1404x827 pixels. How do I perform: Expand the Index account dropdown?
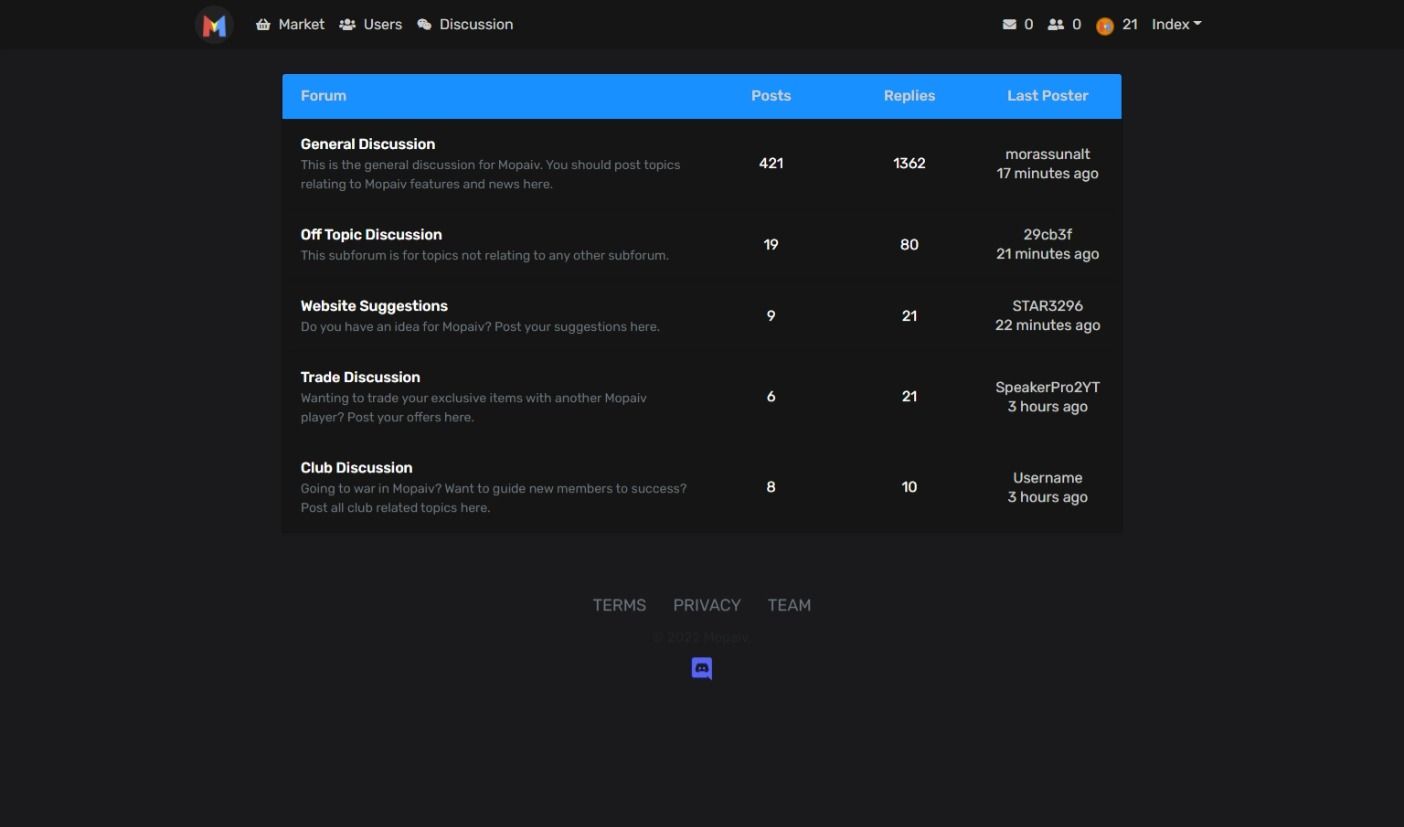point(1176,25)
